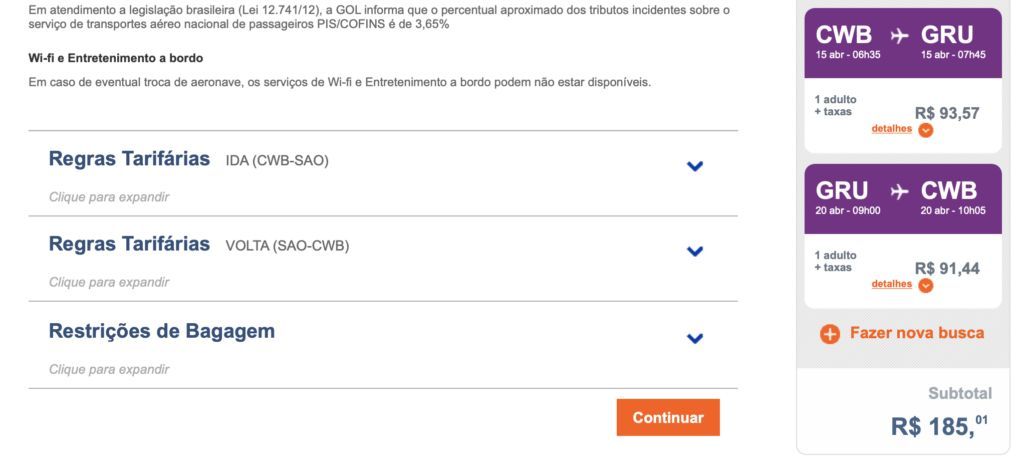Click the Regras Tarifárias IDA heading
Viewport: 1024px width, 464px height.
click(130, 159)
